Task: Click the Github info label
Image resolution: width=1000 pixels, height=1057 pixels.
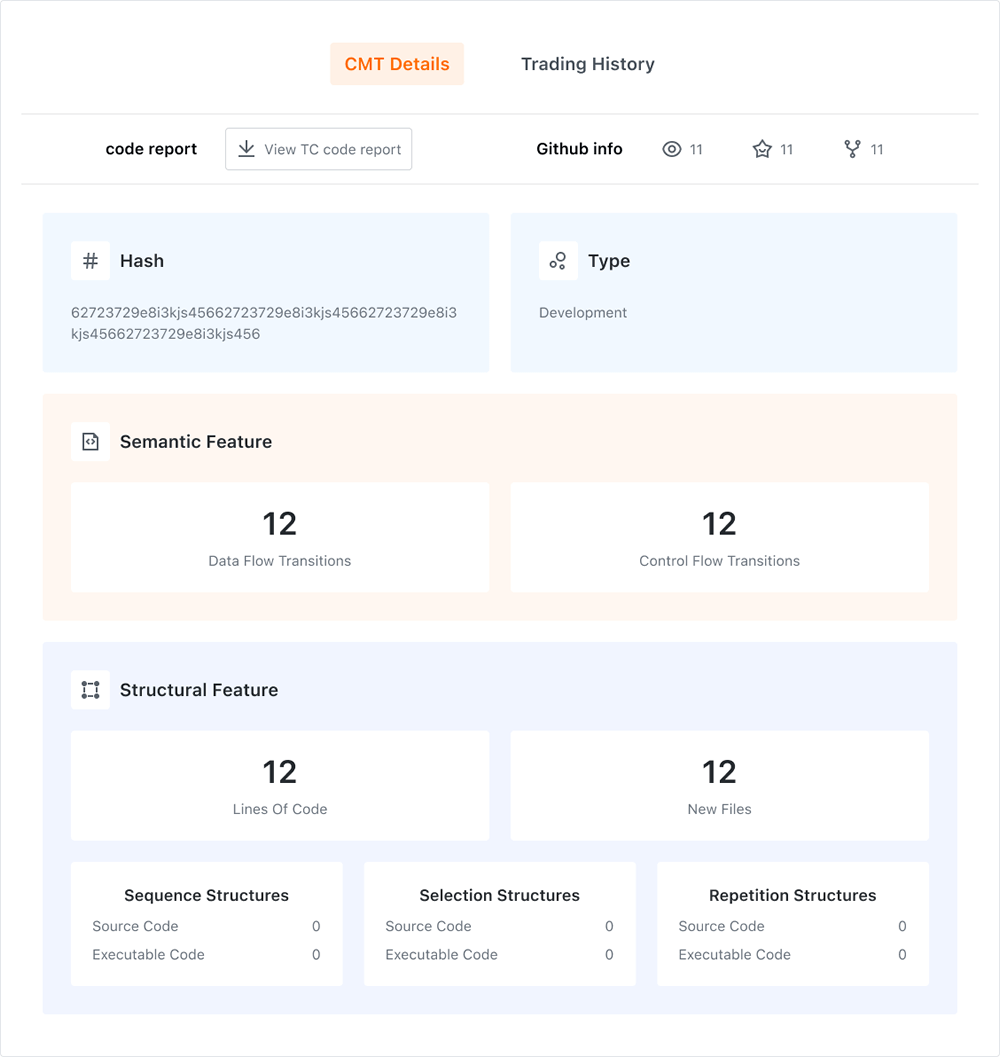Action: 579,149
